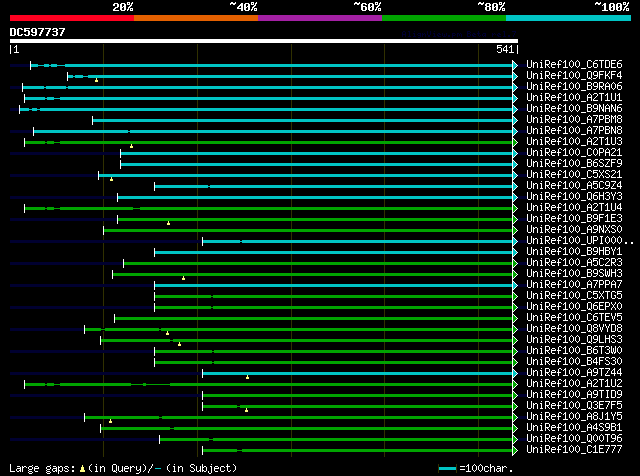Image resolution: width=640 pixels, height=476 pixels.
Task: Choose the UniRef100_B9NAN6 label
Action: tap(574, 109)
